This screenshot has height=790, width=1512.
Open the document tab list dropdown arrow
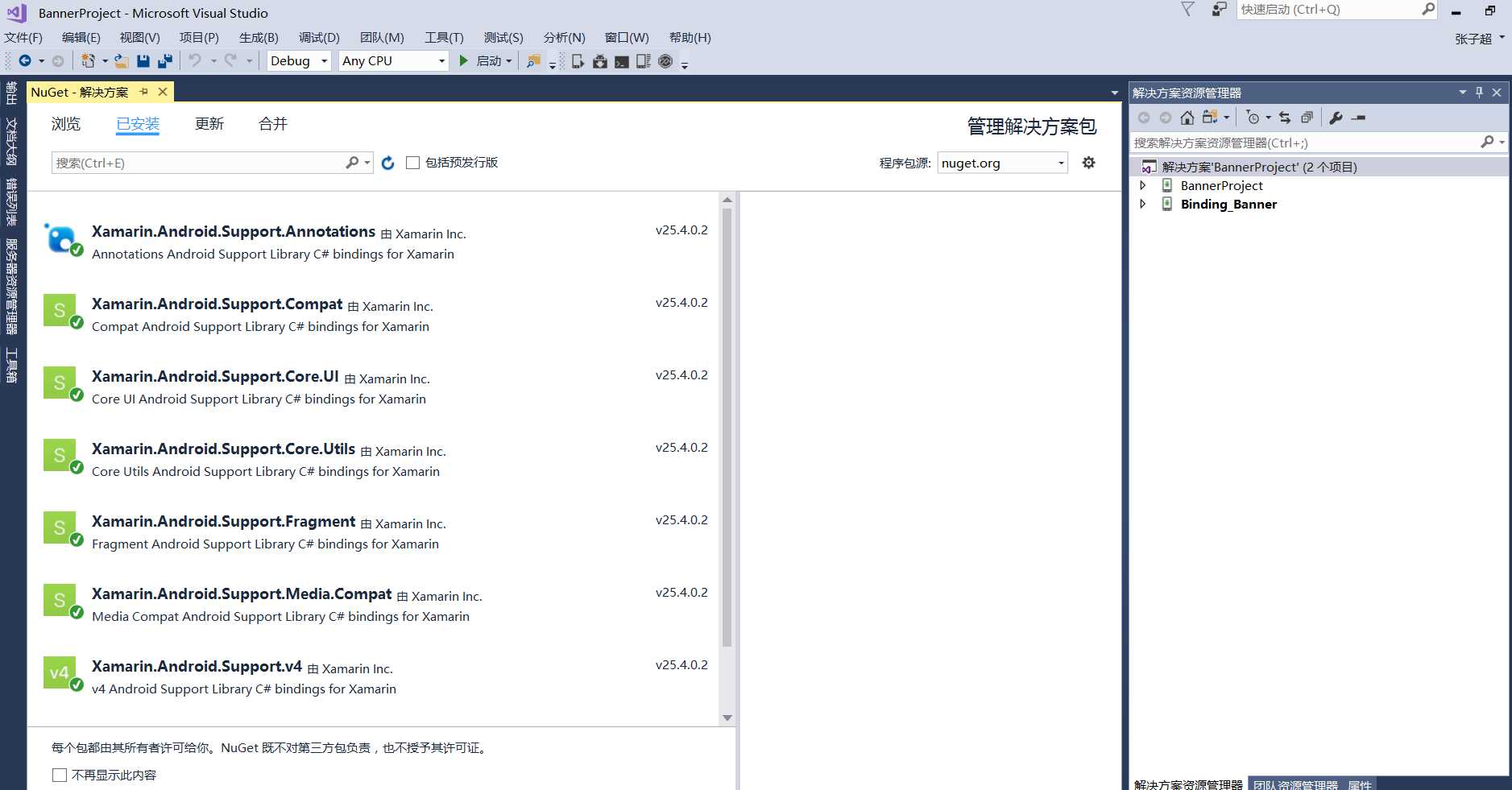pos(1114,93)
